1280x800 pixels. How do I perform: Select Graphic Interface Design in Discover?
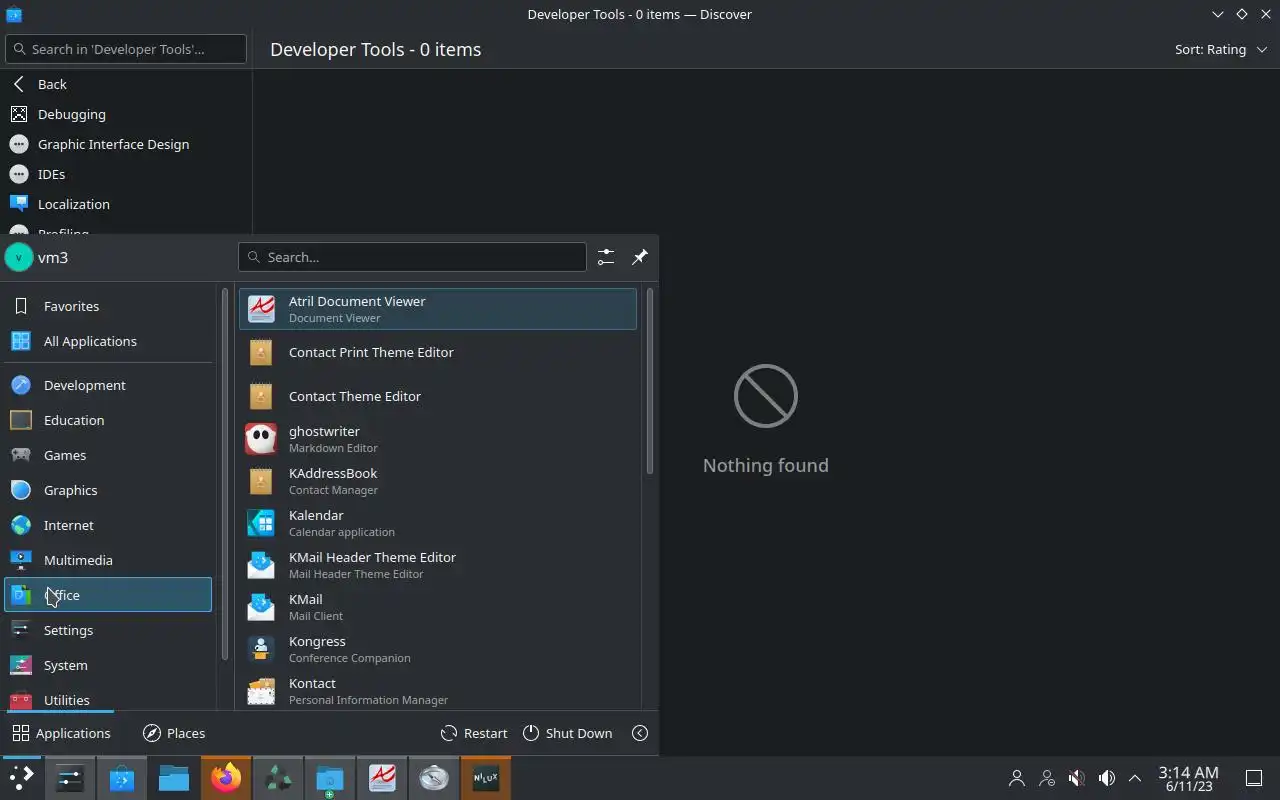pyautogui.click(x=126, y=144)
